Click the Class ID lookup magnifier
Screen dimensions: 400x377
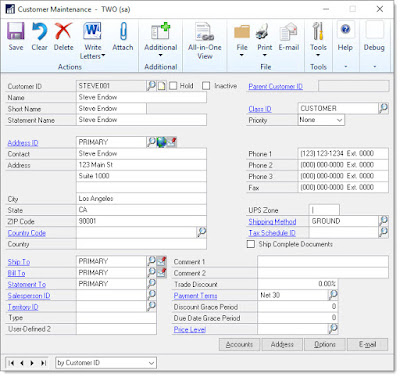(x=384, y=108)
